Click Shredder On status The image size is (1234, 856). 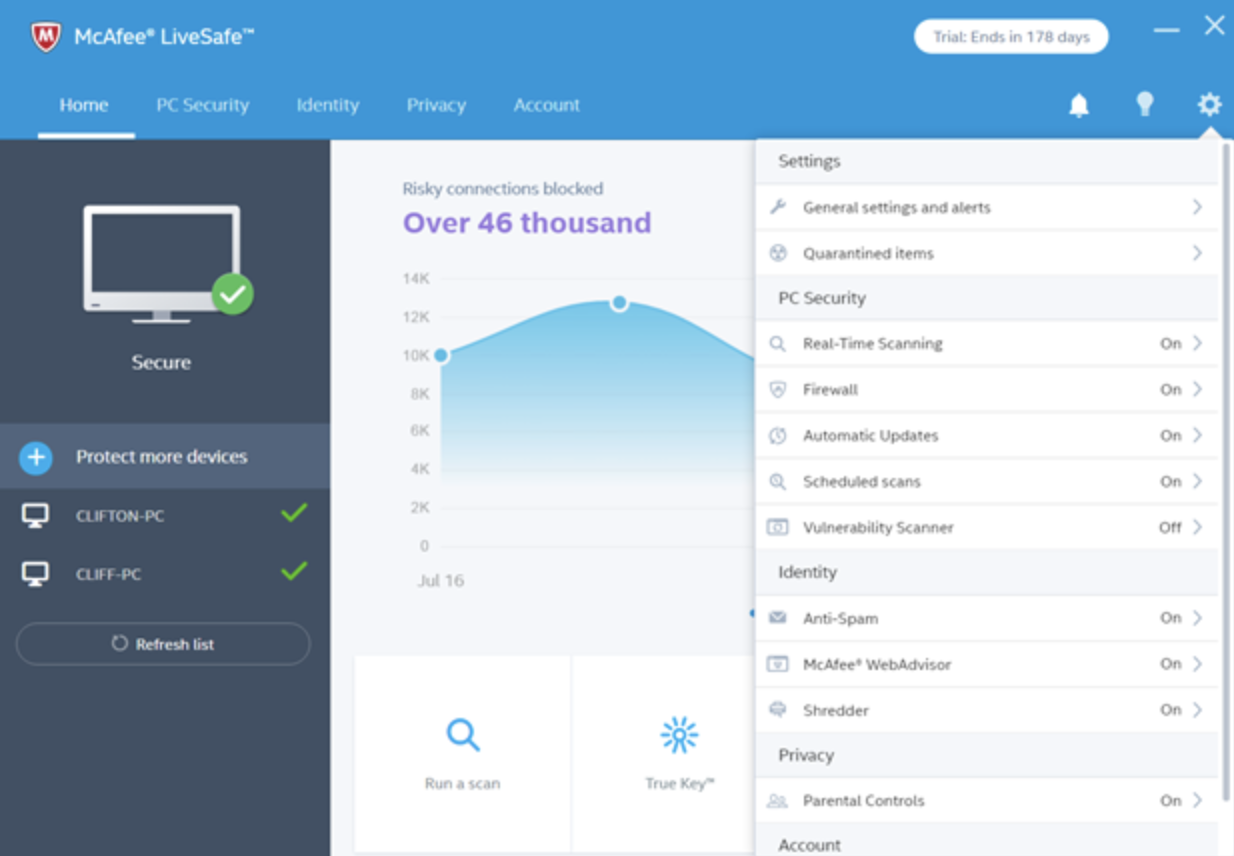pyautogui.click(x=1171, y=710)
